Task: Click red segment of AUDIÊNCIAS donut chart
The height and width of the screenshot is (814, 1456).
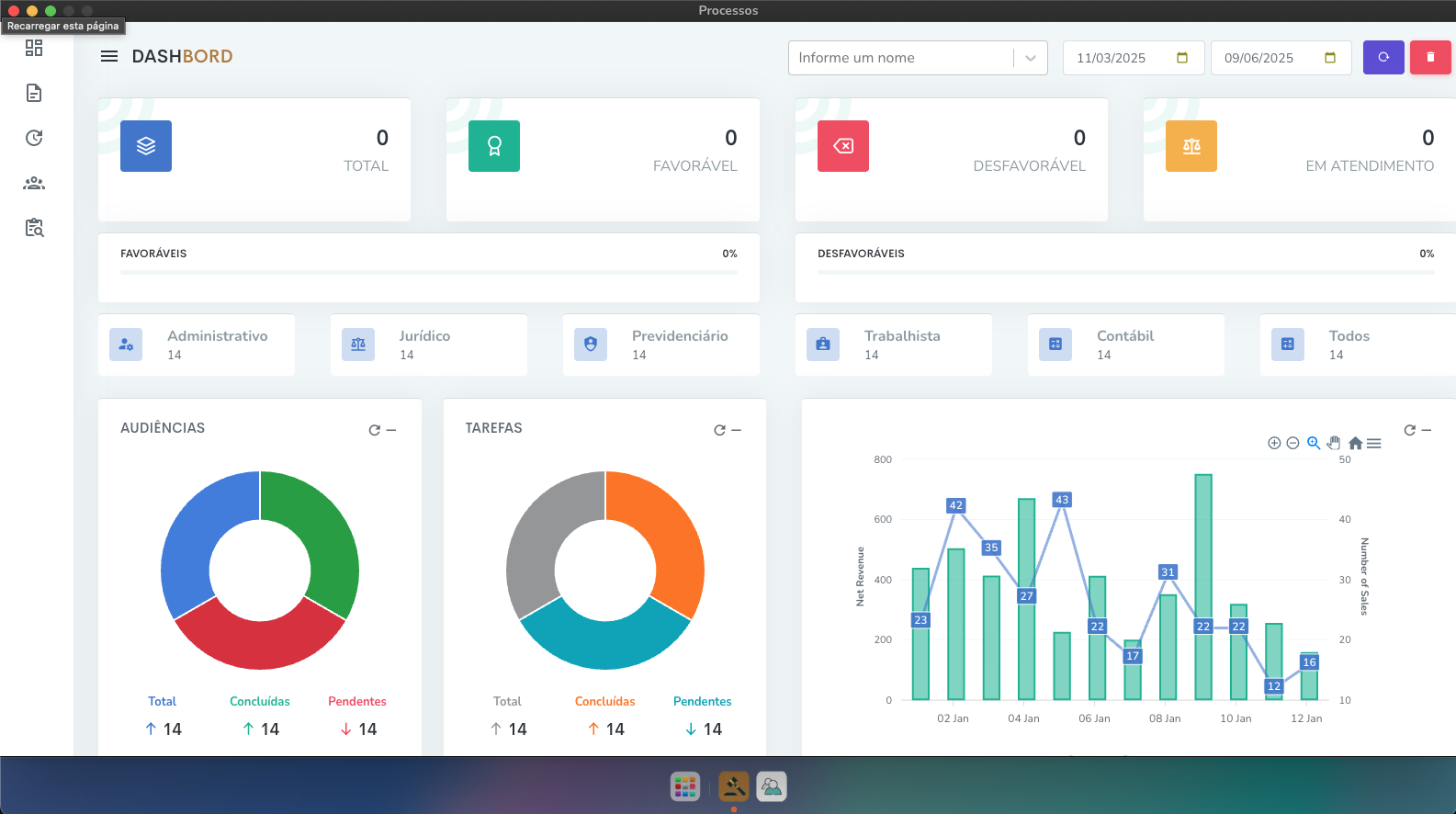Action: (260, 643)
